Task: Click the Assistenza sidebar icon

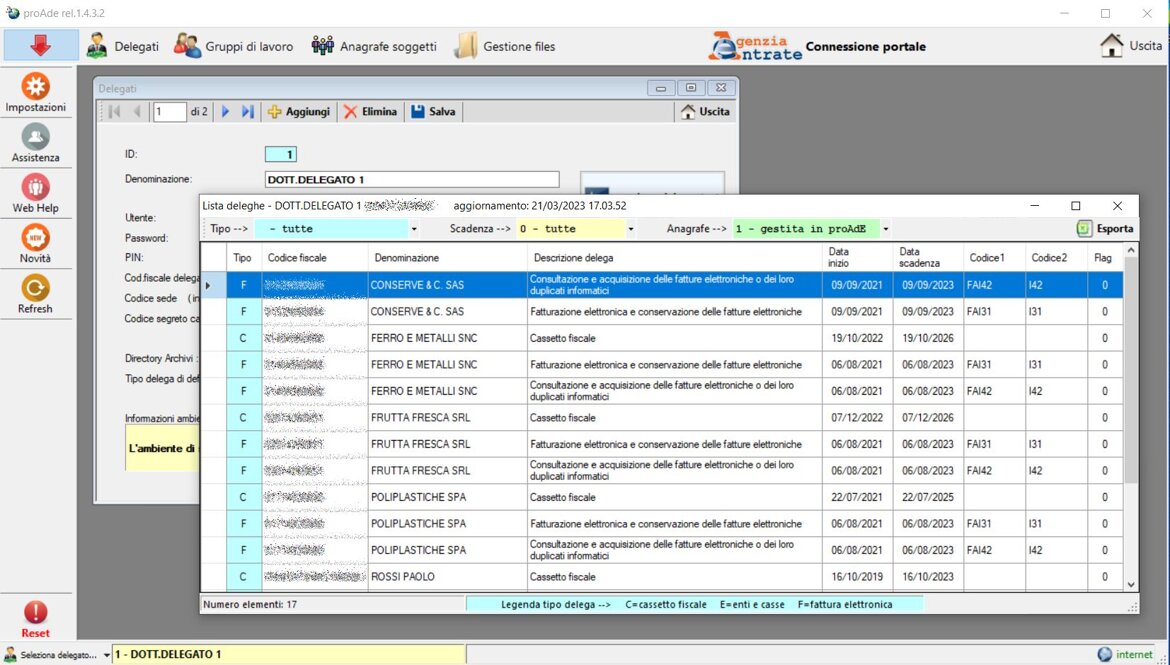Action: pos(36,138)
